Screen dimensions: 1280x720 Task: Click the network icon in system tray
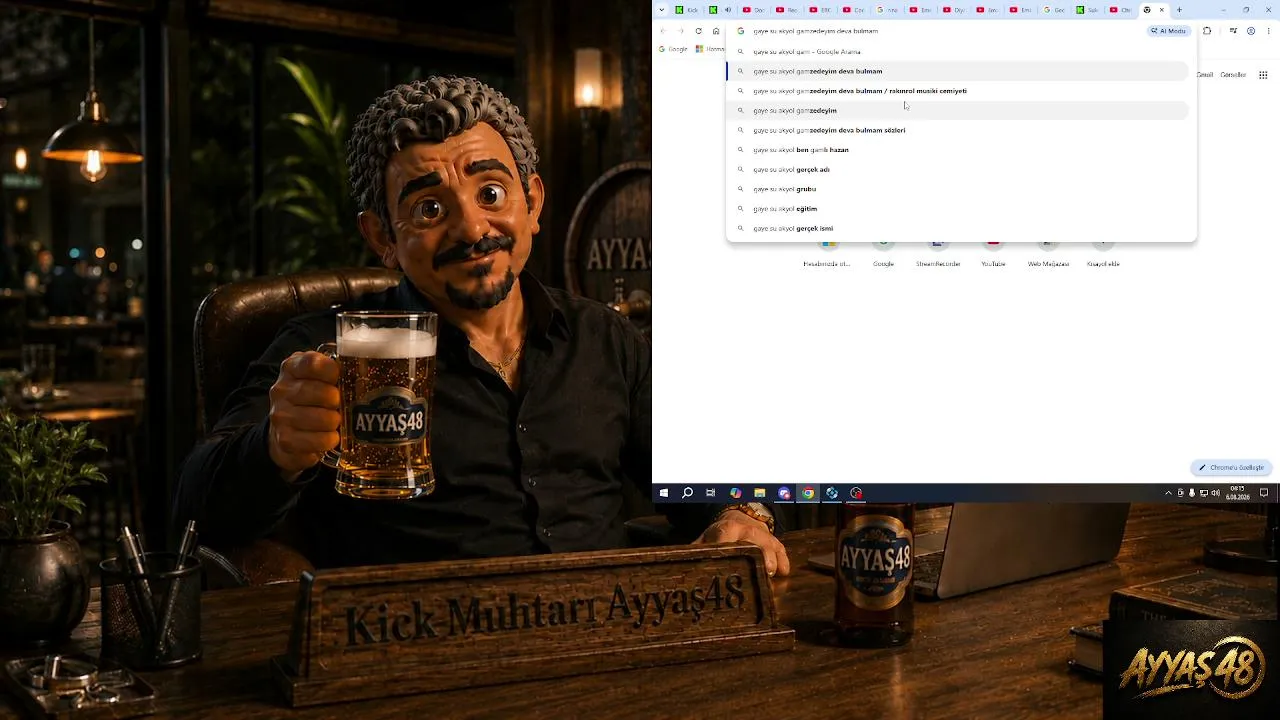pyautogui.click(x=1204, y=493)
